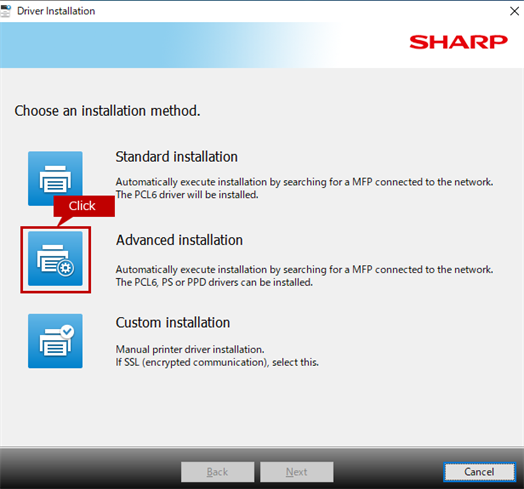
Task: Click the PCL6 driver description text
Action: click(x=187, y=195)
